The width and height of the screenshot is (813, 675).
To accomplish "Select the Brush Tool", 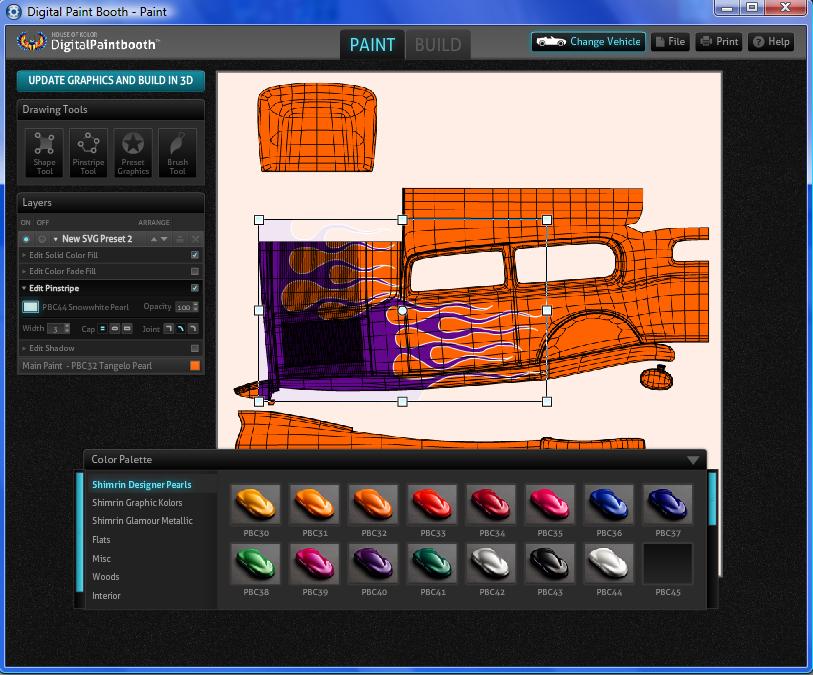I will 177,153.
